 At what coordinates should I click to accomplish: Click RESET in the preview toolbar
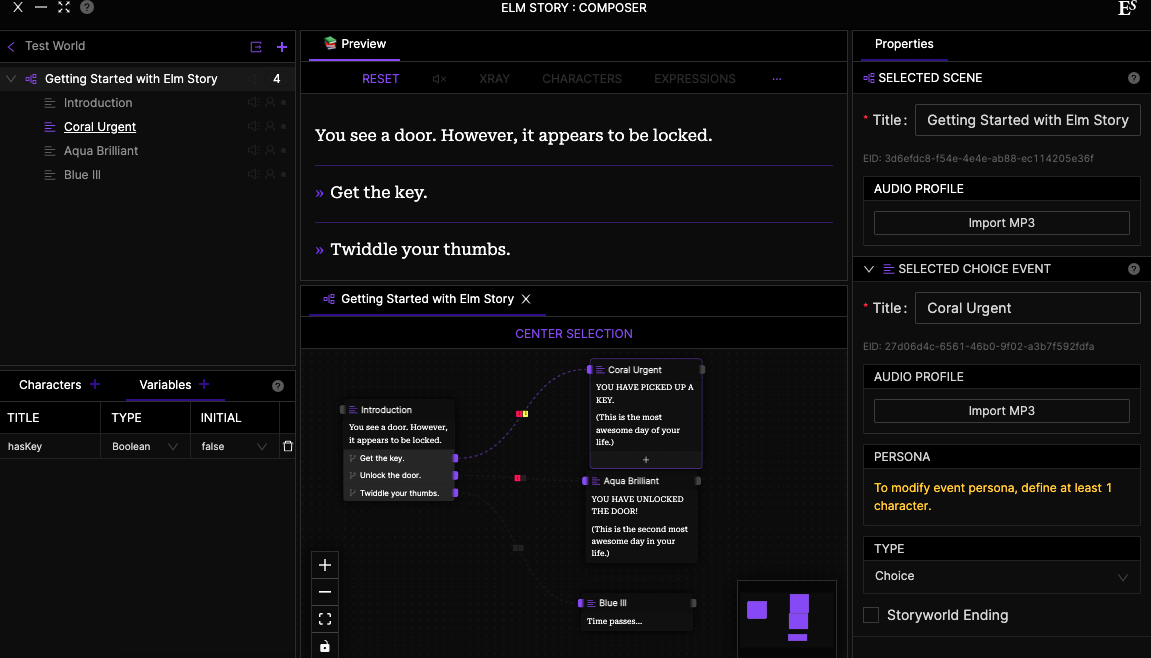[380, 79]
